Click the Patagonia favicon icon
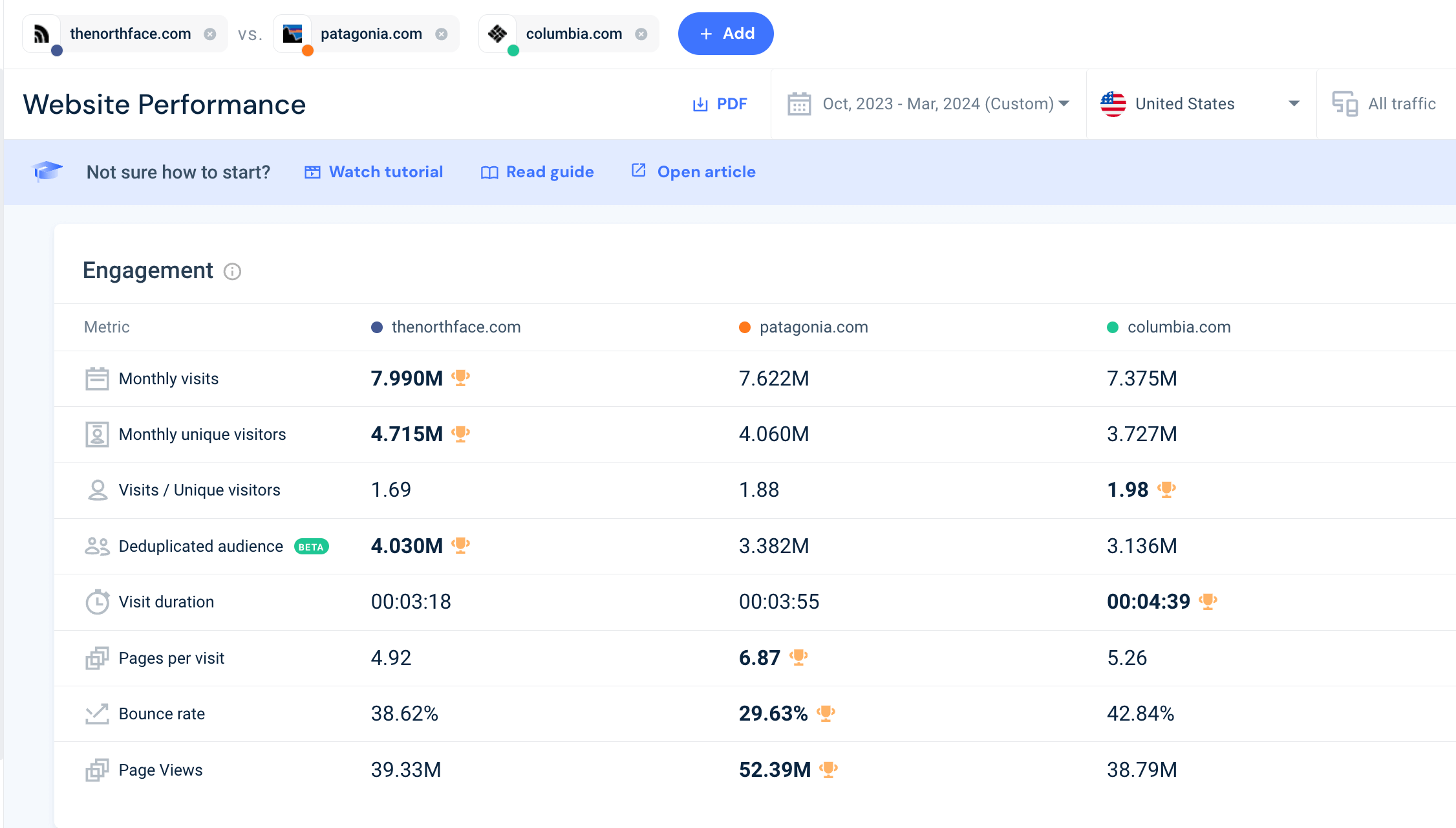Screen dimensions: 1456x828 coord(293,34)
